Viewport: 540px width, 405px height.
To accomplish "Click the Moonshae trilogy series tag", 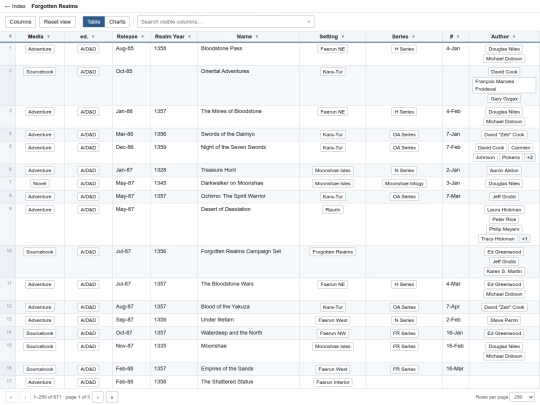I will point(404,184).
